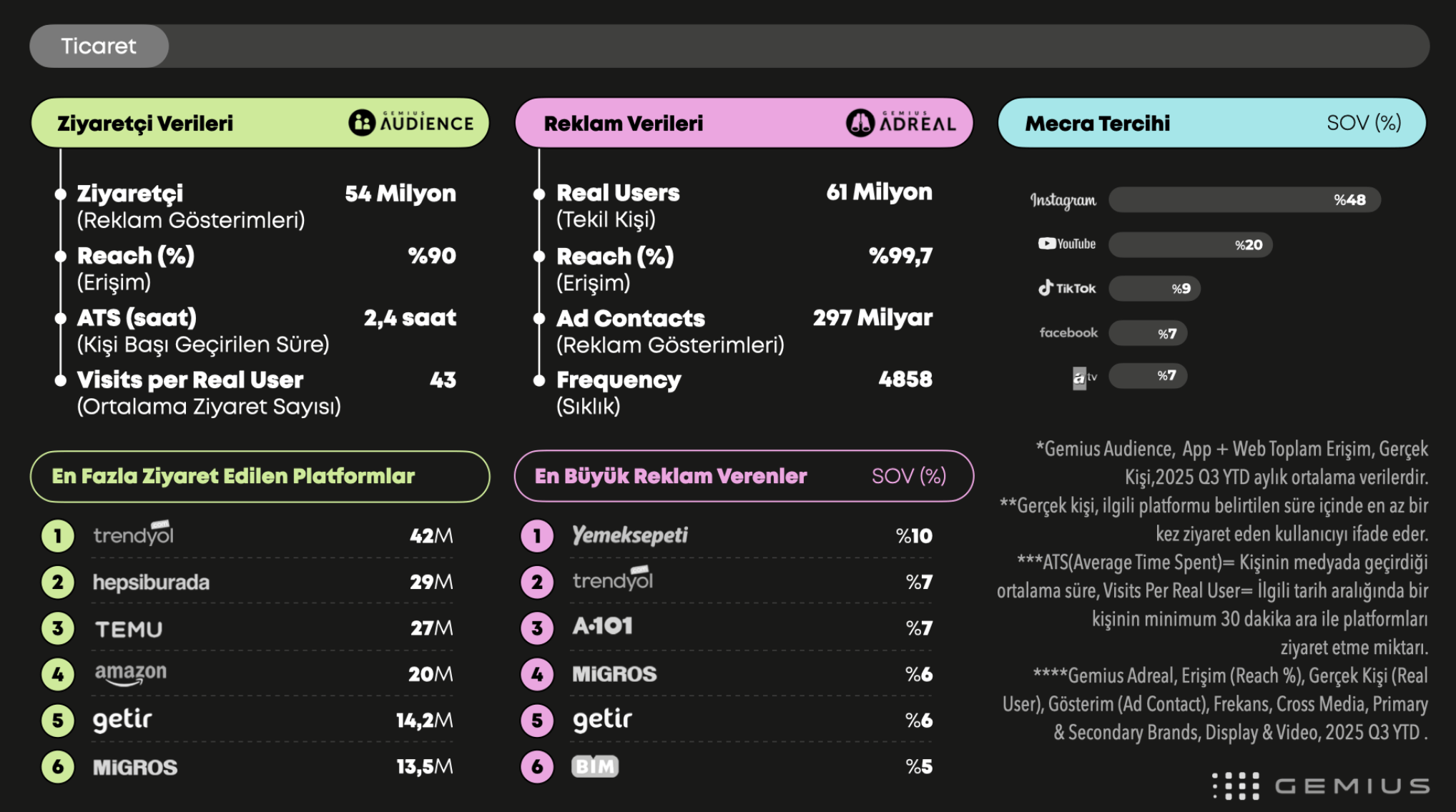Click the Reklam Verileri header
The height and width of the screenshot is (812, 1456).
[624, 124]
